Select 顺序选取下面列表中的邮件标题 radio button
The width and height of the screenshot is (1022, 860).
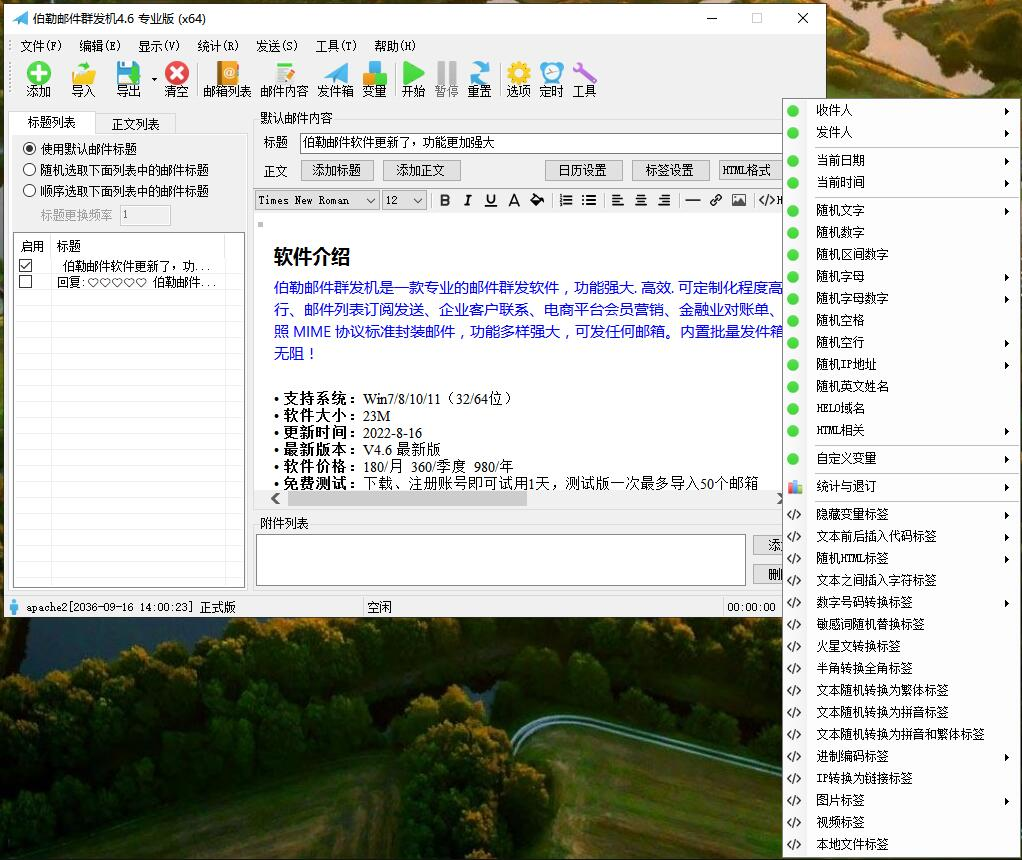[x=29, y=190]
